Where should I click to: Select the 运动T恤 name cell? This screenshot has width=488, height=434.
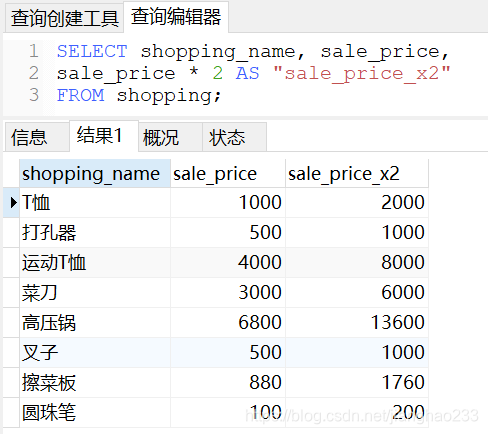[95, 262]
